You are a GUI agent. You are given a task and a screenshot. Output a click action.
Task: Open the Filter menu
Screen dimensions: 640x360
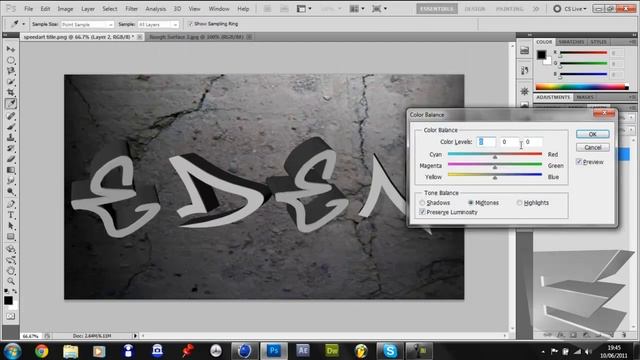131,9
